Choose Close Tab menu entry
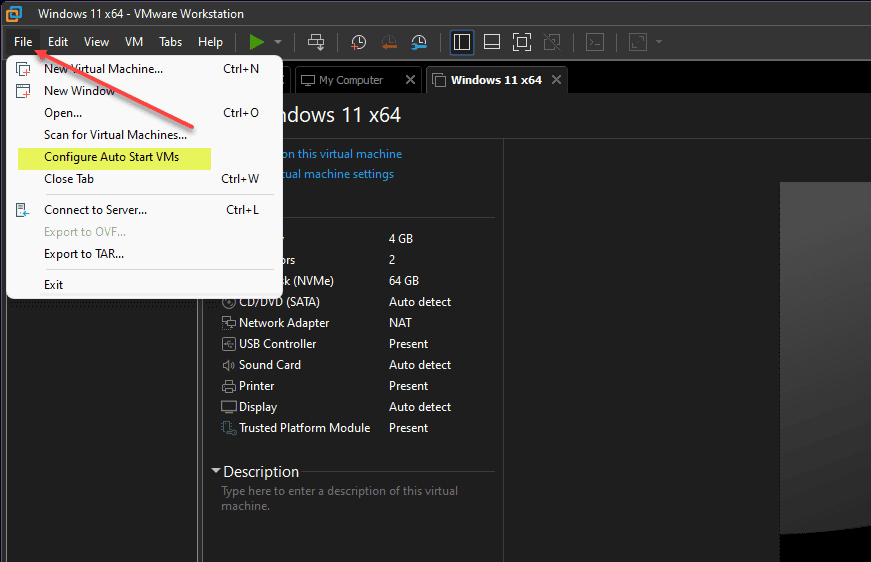Image resolution: width=871 pixels, height=562 pixels. click(144, 179)
